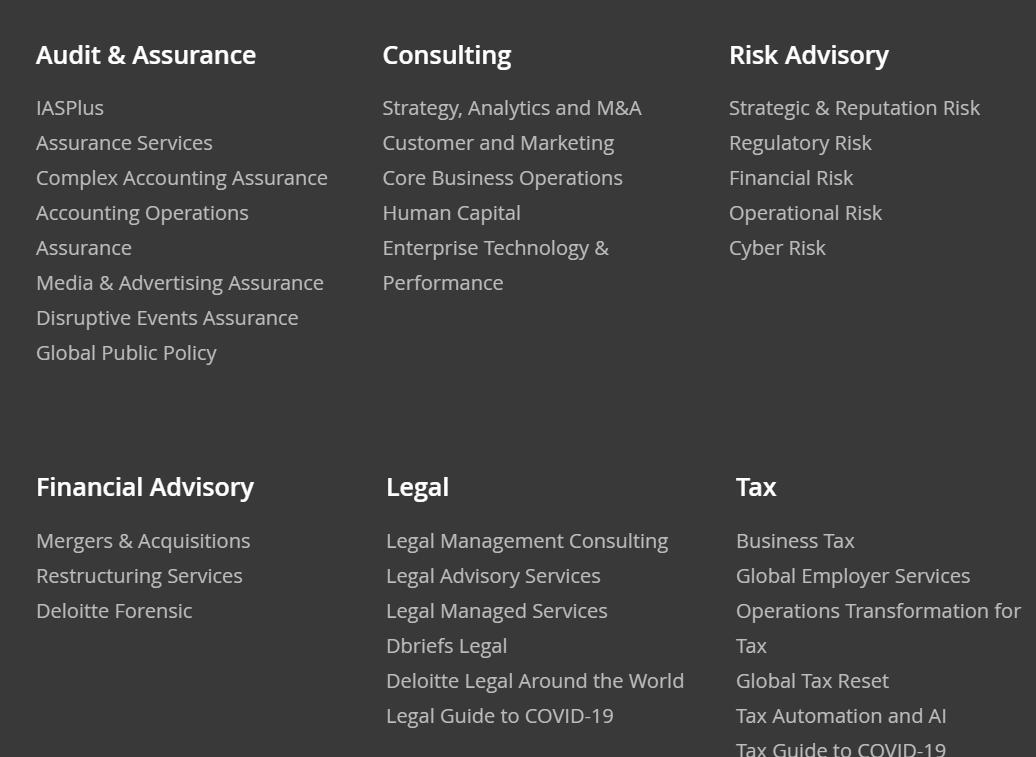Click the Financial Risk link

click(791, 178)
